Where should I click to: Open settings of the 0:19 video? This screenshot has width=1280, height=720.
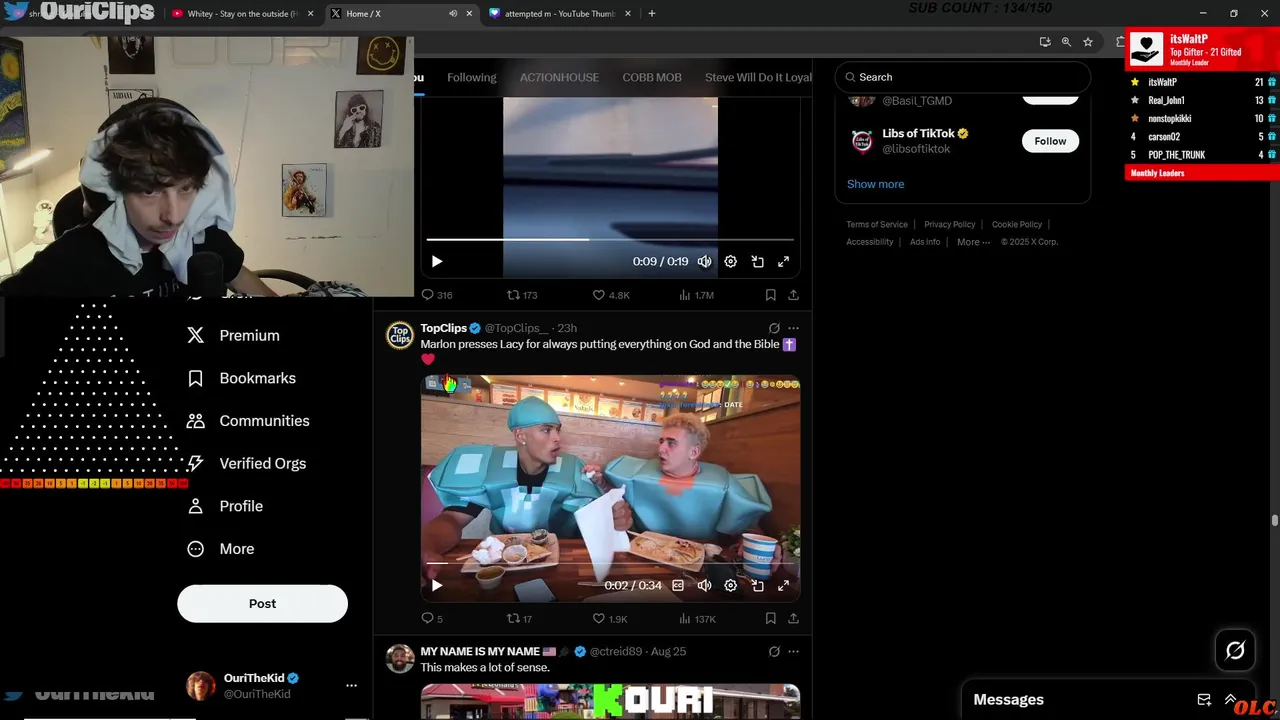pos(731,261)
